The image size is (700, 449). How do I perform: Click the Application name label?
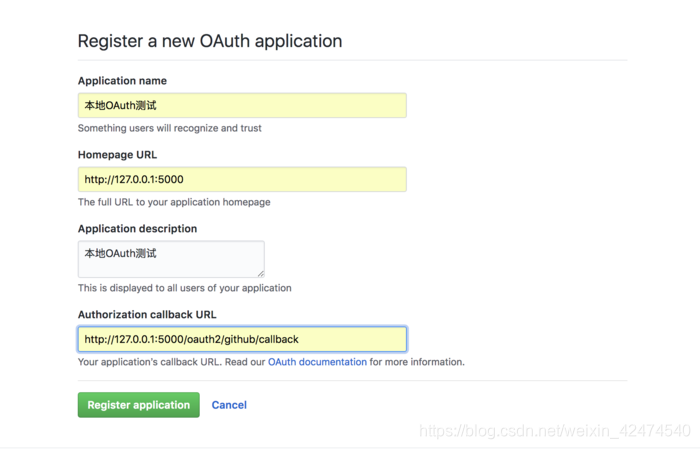coord(122,81)
